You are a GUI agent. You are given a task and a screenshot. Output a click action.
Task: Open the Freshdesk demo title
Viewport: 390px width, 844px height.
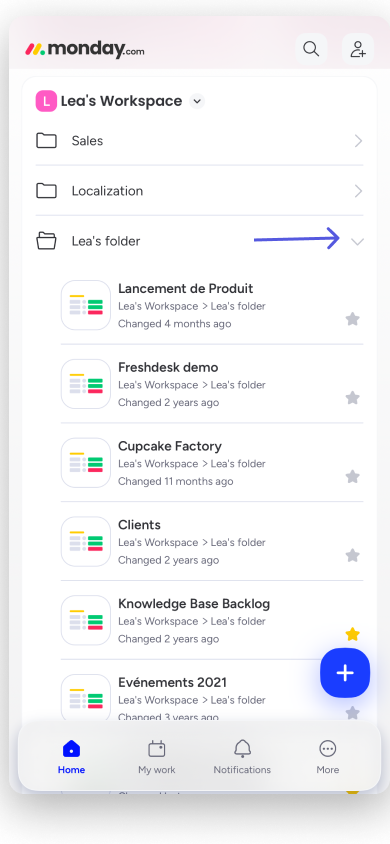(168, 368)
